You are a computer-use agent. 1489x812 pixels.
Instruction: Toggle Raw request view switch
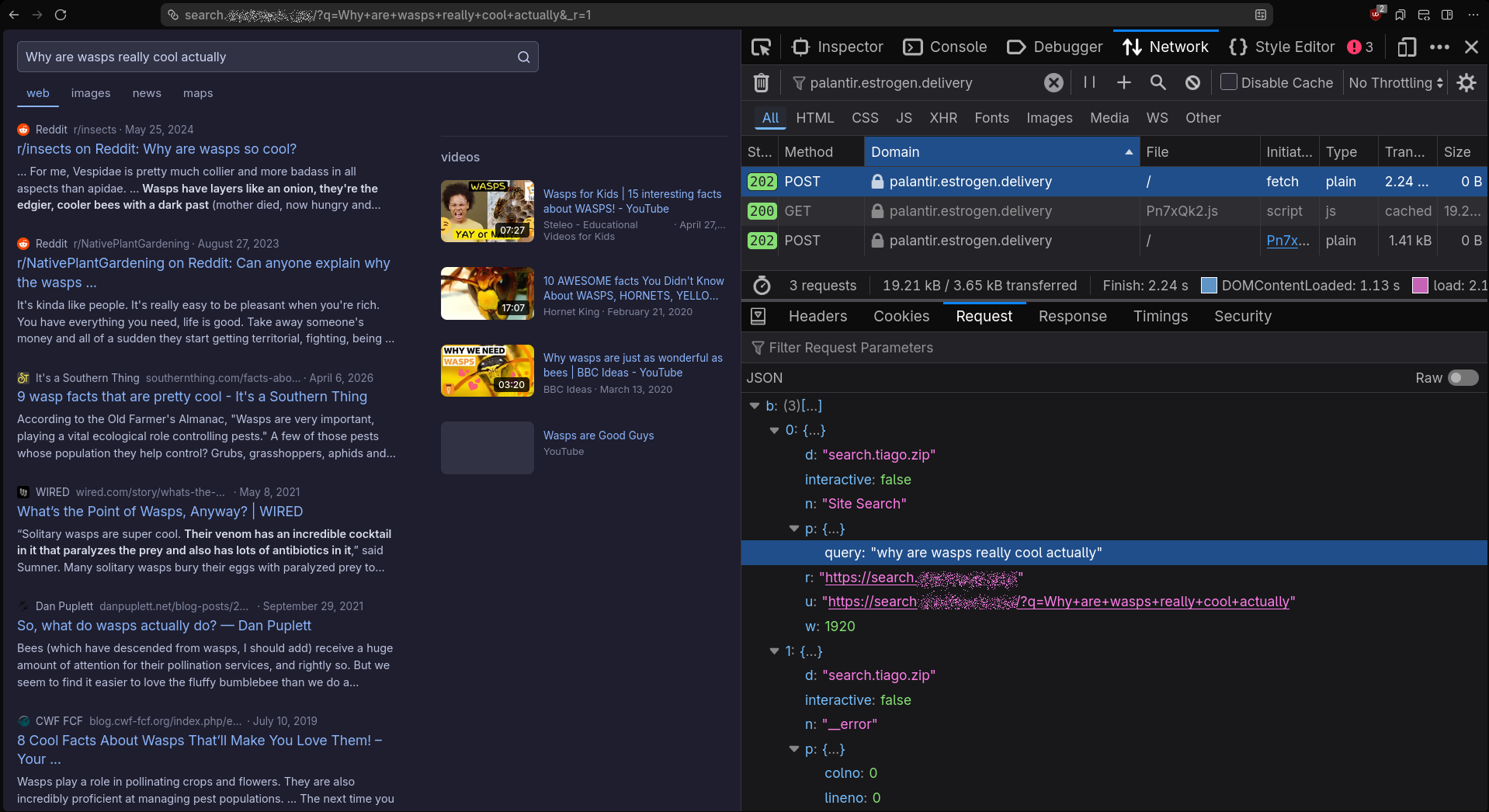pos(1463,378)
